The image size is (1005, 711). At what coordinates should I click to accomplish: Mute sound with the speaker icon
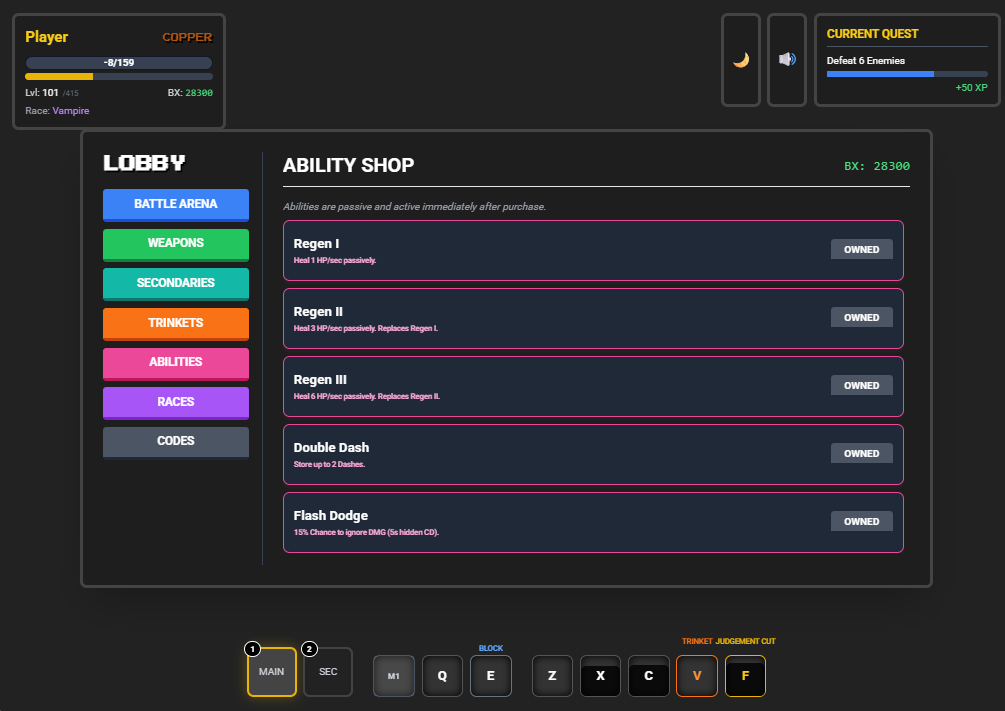tap(787, 60)
